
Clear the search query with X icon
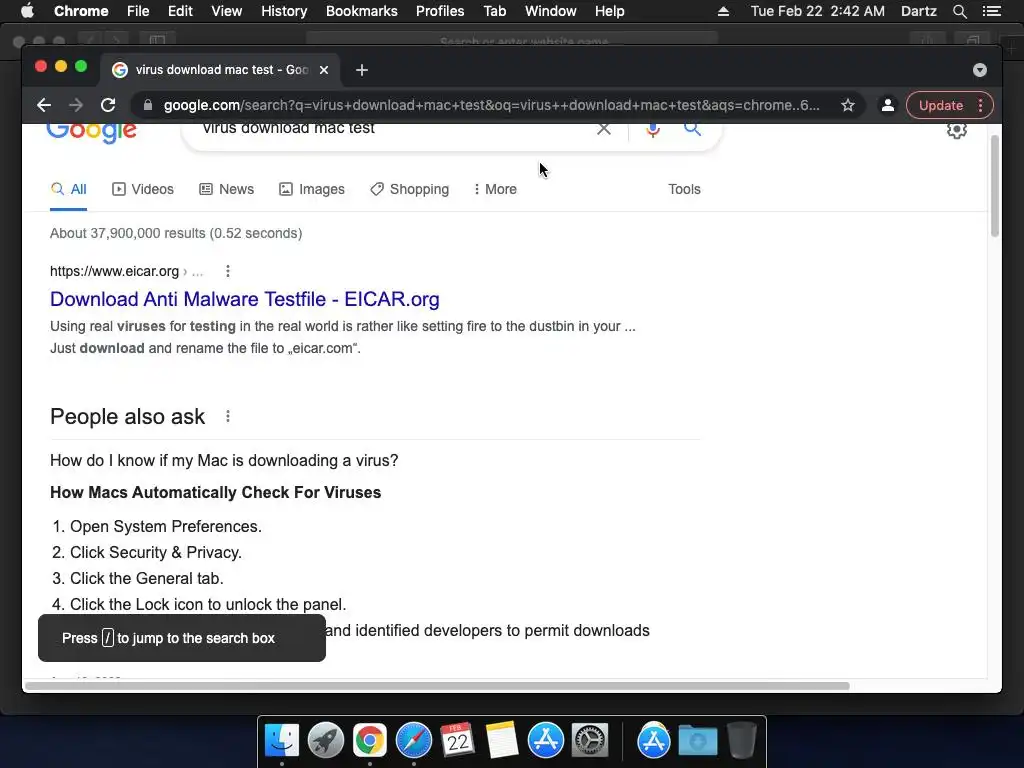coord(604,129)
